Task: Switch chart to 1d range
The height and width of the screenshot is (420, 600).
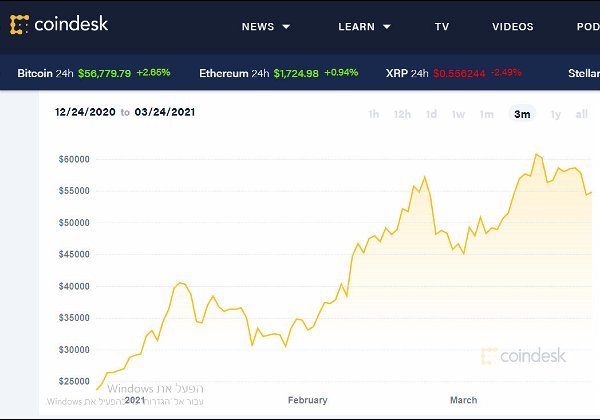Action: [x=431, y=114]
